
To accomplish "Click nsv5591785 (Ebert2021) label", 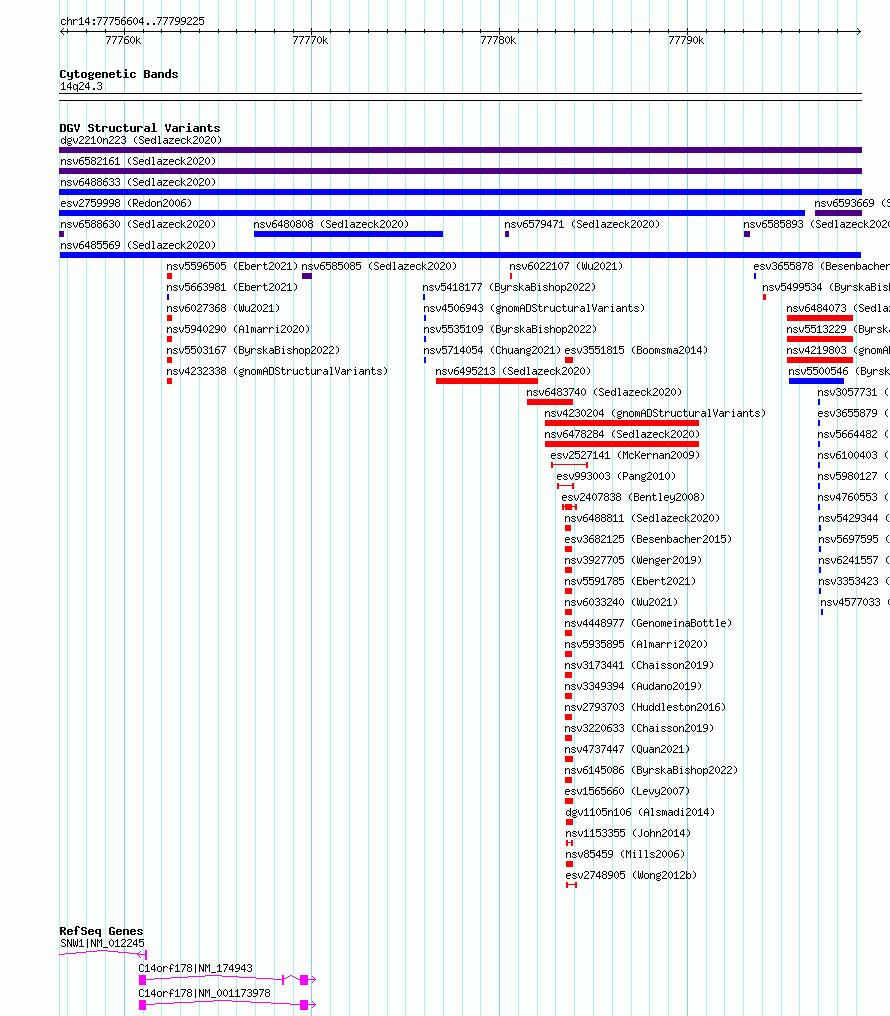I will 630,581.
